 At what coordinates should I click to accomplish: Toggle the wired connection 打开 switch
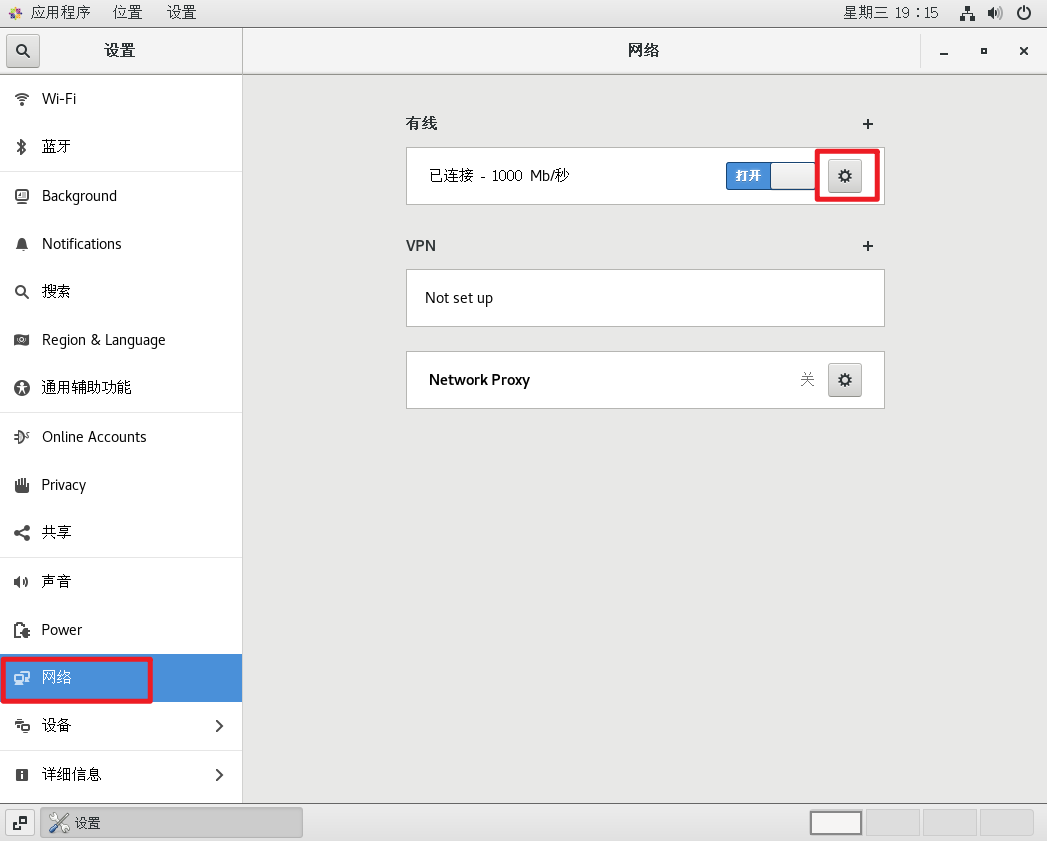pos(771,176)
